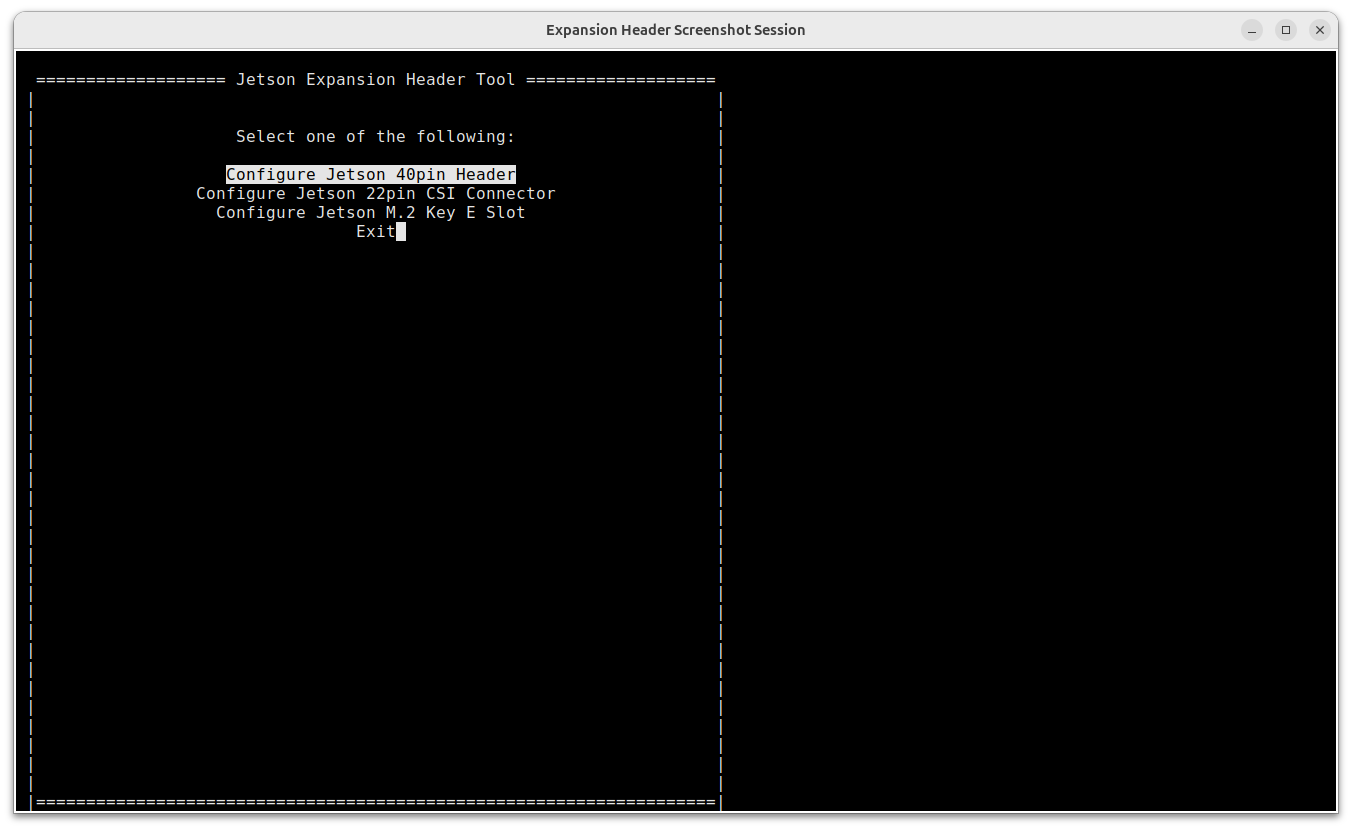Open Configure Jetson M.2 Key E Slot
Viewport: 1352px width, 830px height.
pyautogui.click(x=371, y=212)
